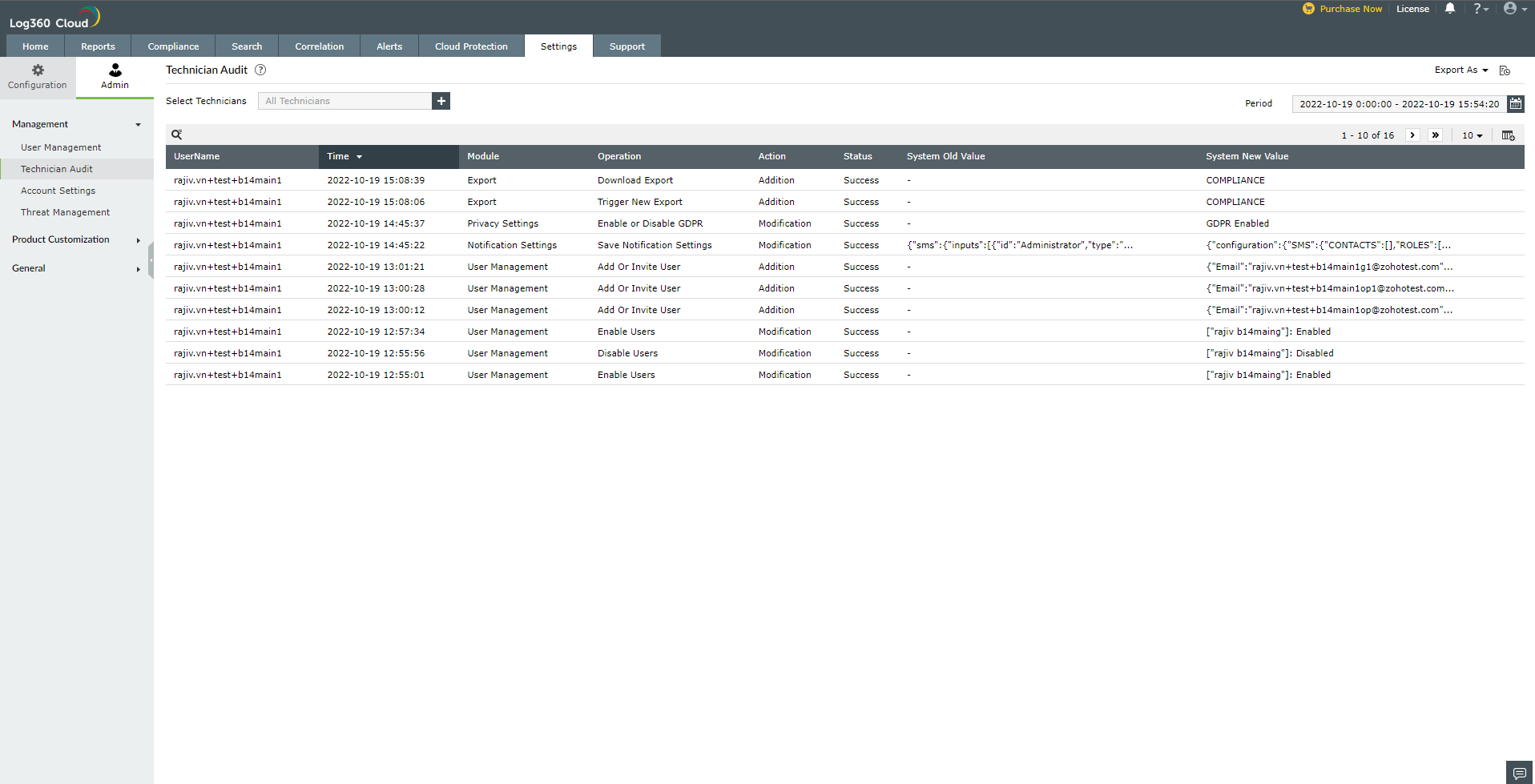This screenshot has height=784, width=1535.
Task: Go to the last page of results
Action: point(1435,135)
